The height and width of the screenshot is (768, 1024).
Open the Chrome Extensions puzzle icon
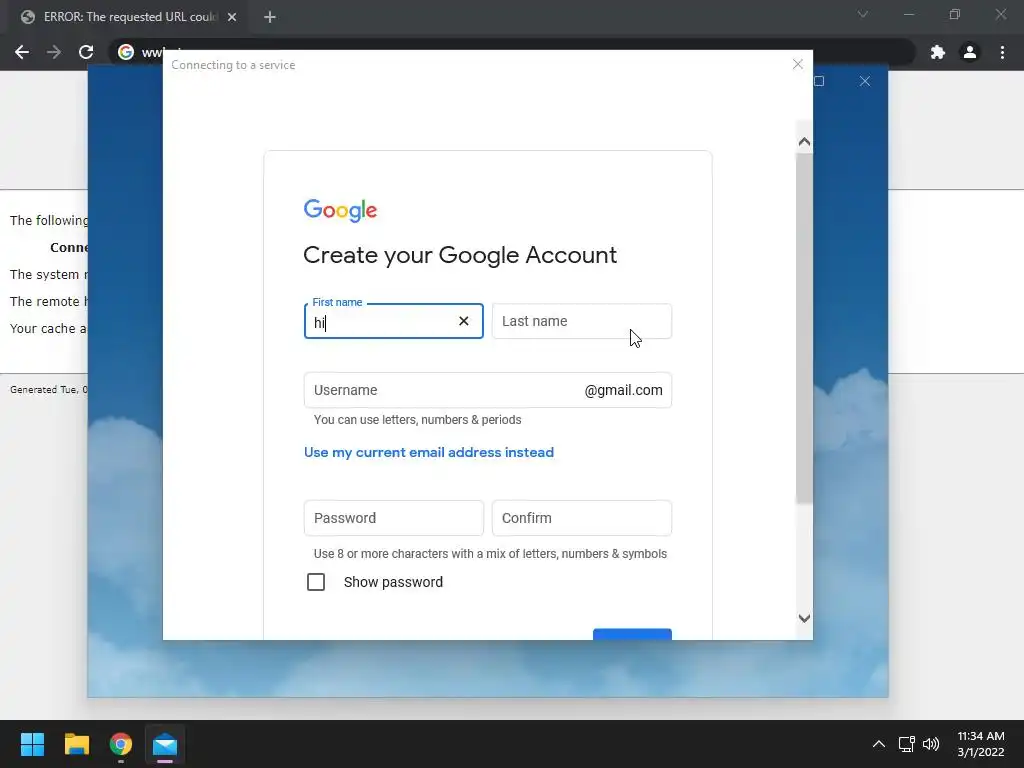click(938, 52)
